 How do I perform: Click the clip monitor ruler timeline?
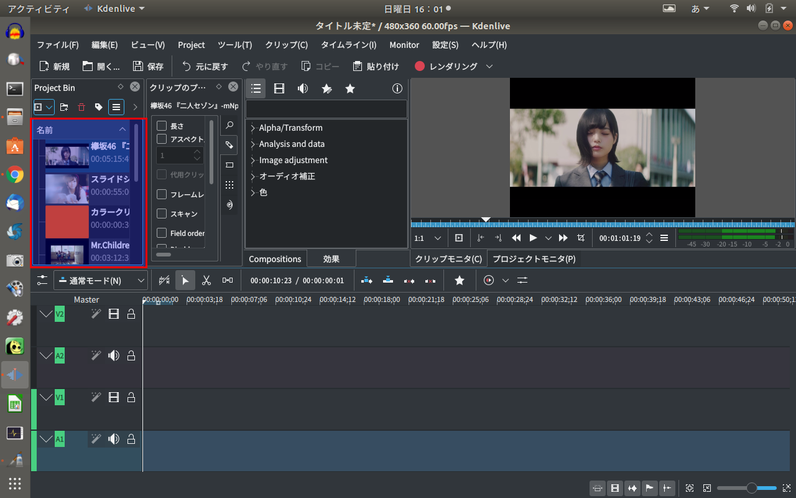603,223
